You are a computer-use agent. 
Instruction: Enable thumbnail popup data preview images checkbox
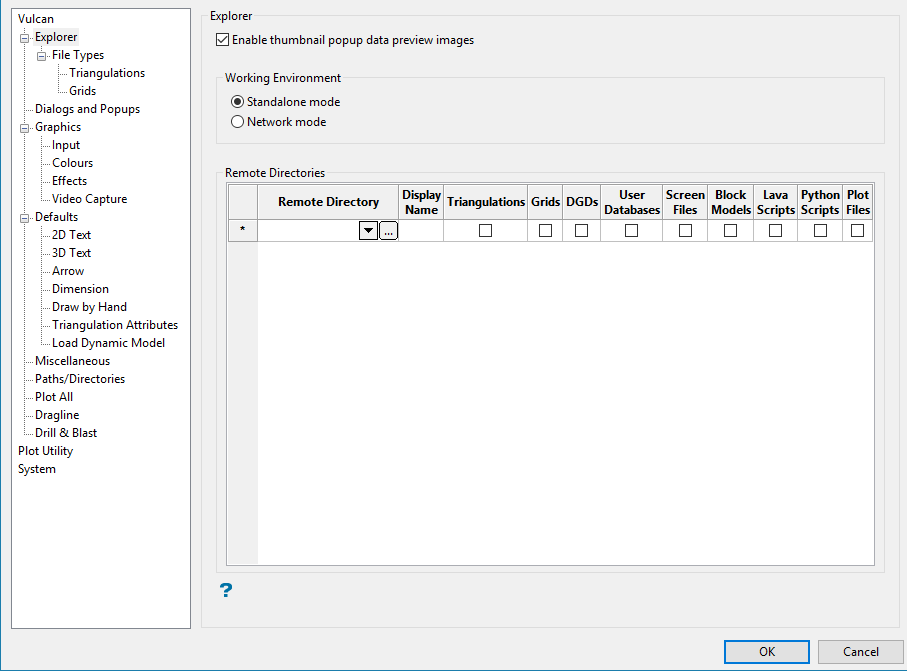[222, 41]
